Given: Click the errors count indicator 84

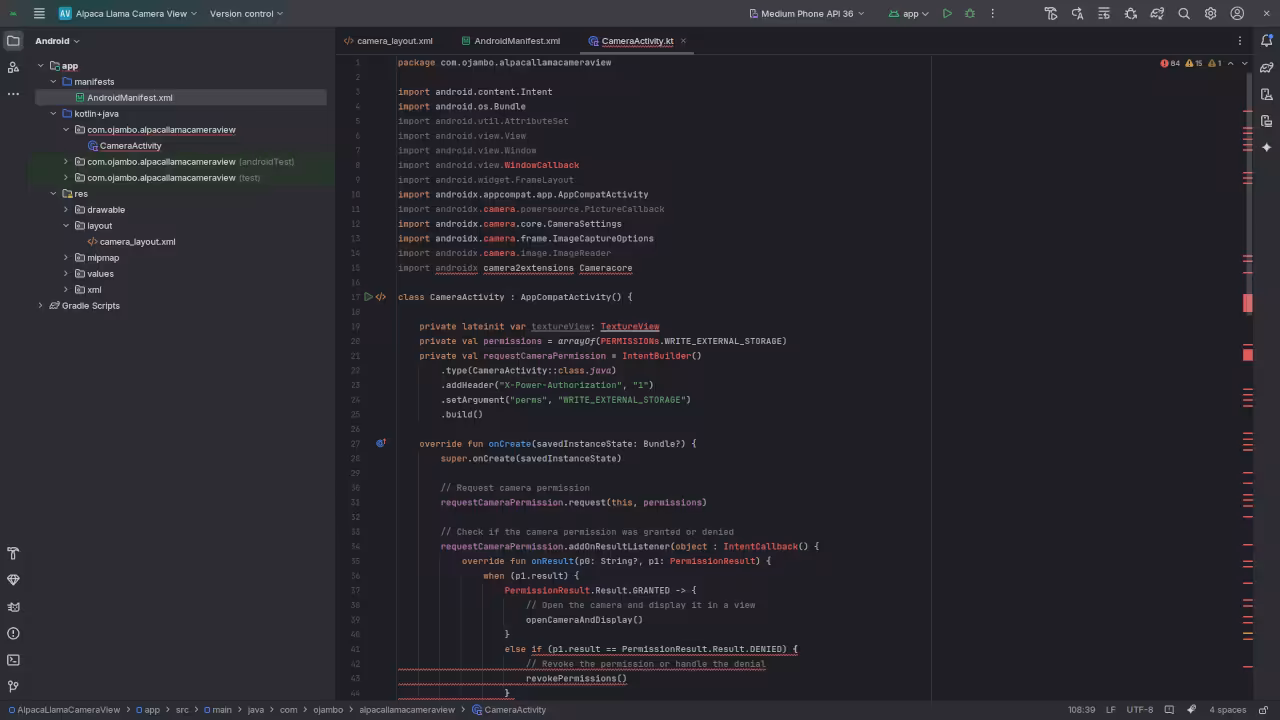Looking at the screenshot, I should click(1170, 63).
